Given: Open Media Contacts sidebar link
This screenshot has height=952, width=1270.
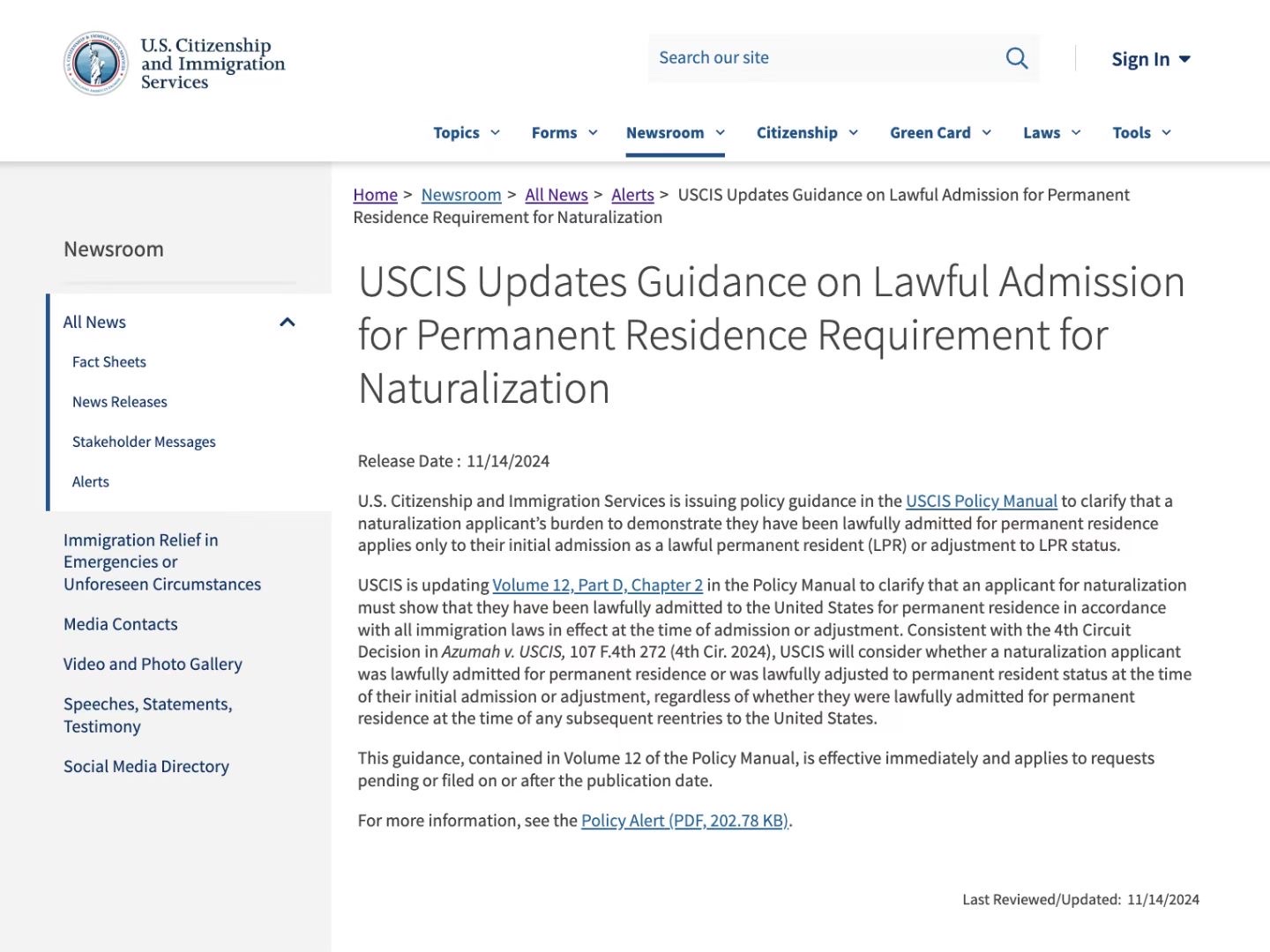Looking at the screenshot, I should pos(121,624).
